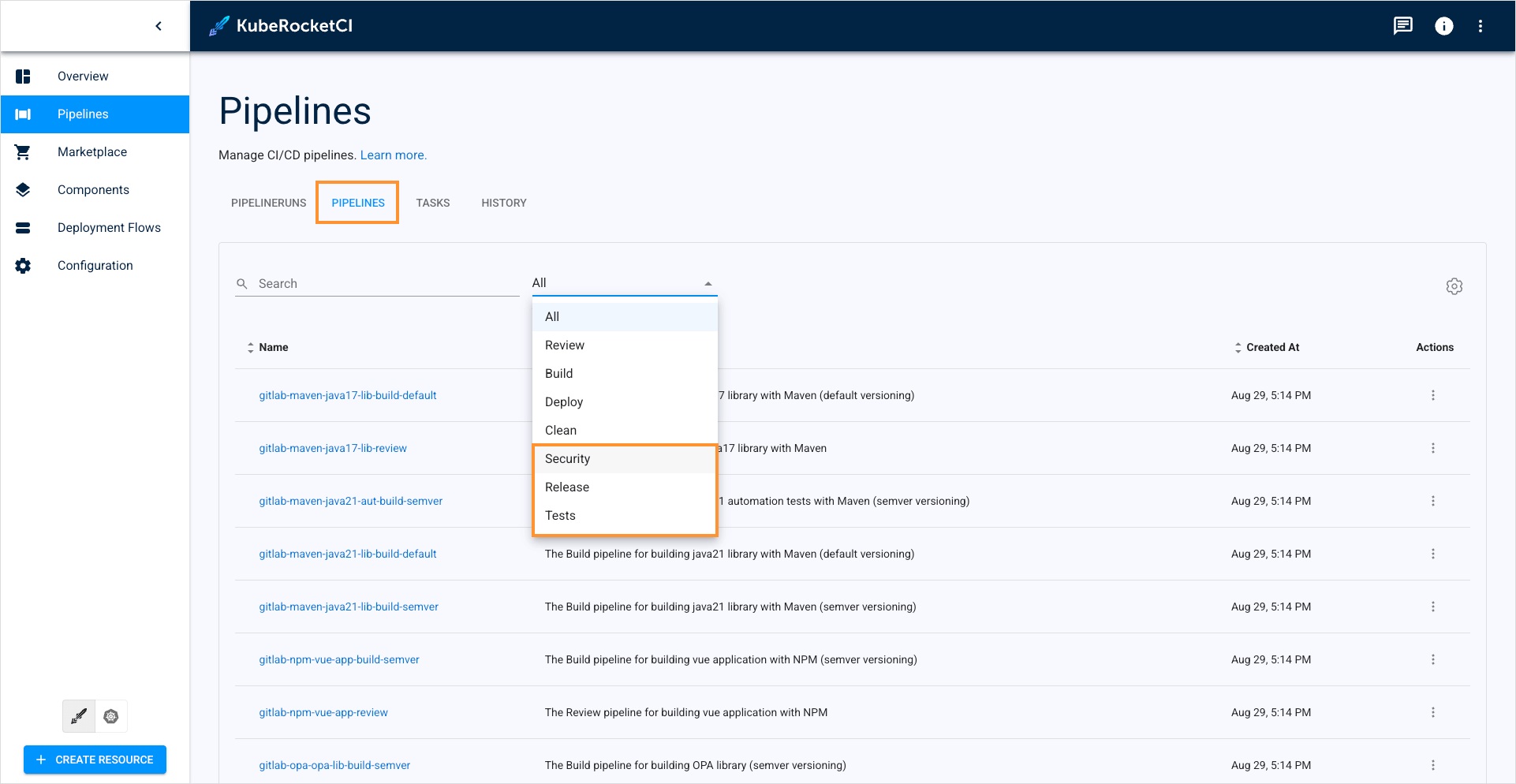
Task: Open actions menu for gitlab-maven-java17-lib-build-default
Action: (x=1432, y=395)
